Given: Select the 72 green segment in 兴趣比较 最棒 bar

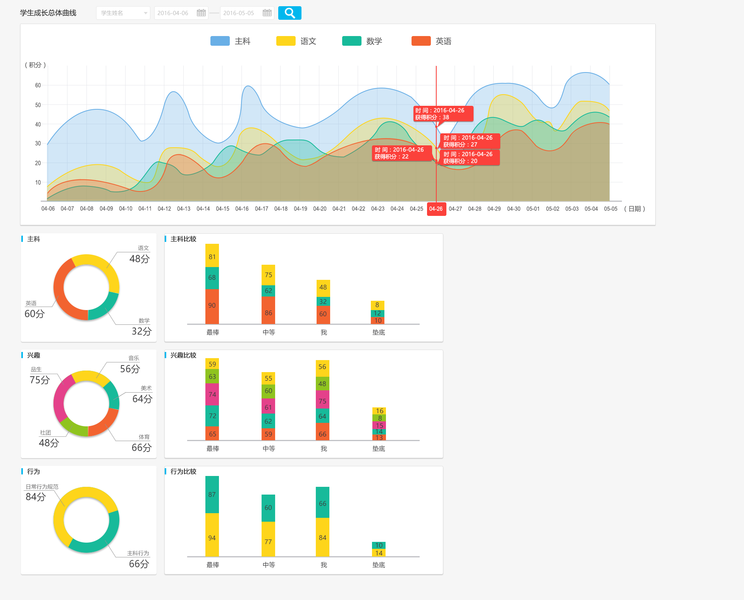Looking at the screenshot, I should click(212, 416).
